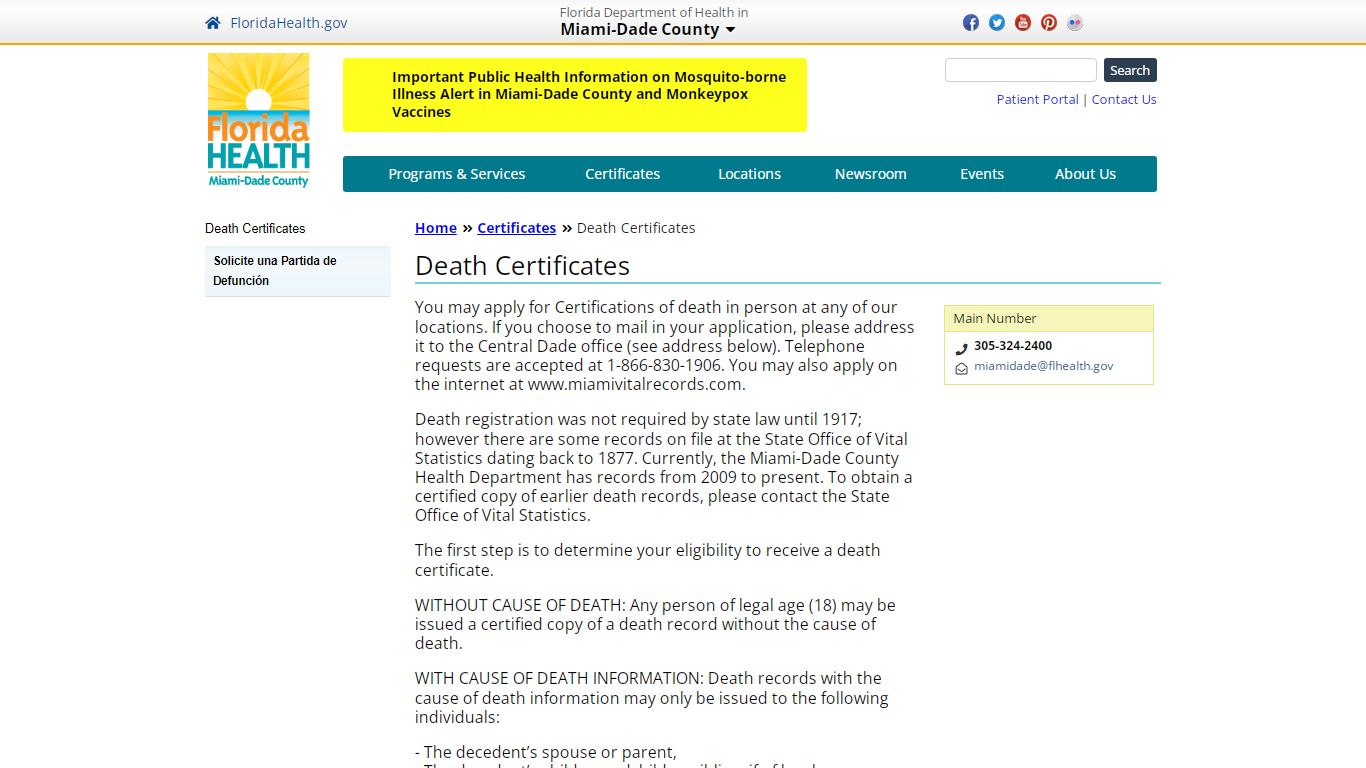Click the Certificates breadcrumb link
This screenshot has height=768, width=1366.
click(517, 228)
